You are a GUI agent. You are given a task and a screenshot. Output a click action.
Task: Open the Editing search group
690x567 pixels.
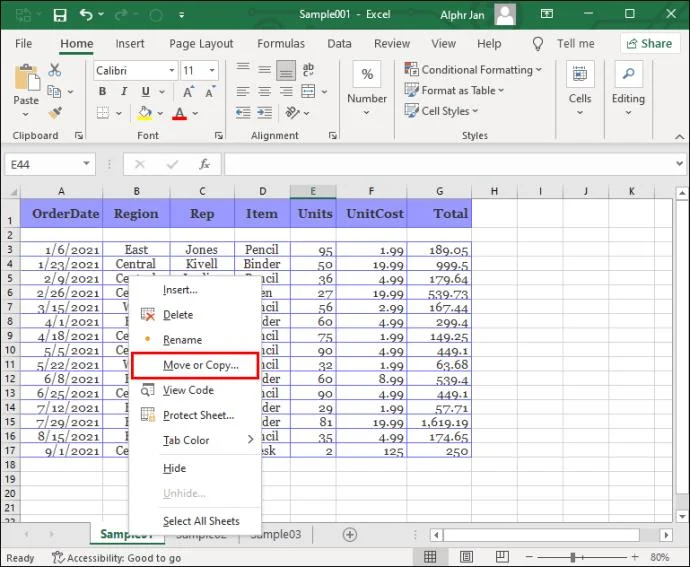628,74
